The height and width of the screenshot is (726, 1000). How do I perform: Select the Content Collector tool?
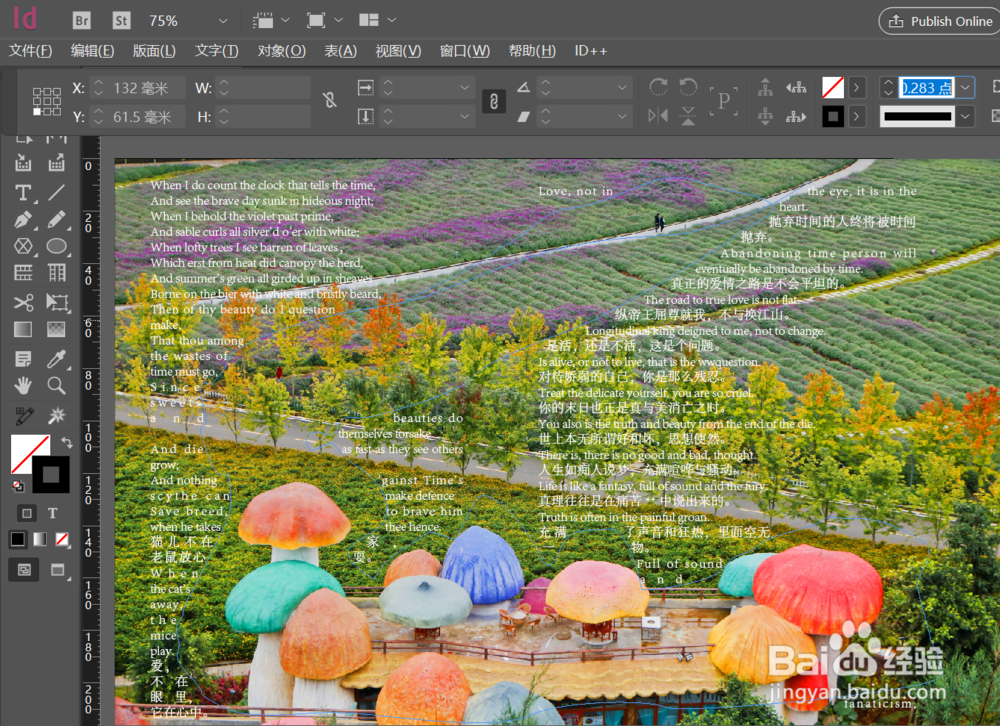(23, 163)
